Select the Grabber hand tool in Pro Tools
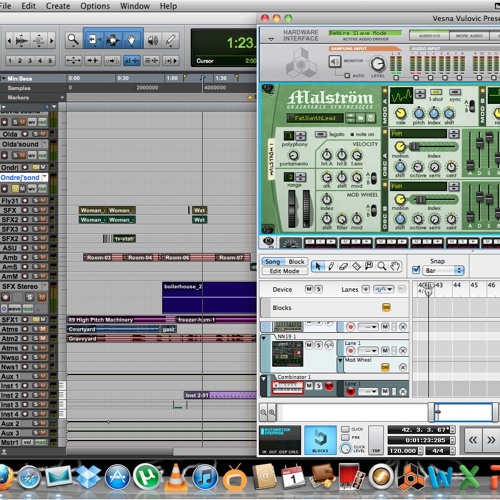This screenshot has width=500, height=500. pyautogui.click(x=132, y=40)
